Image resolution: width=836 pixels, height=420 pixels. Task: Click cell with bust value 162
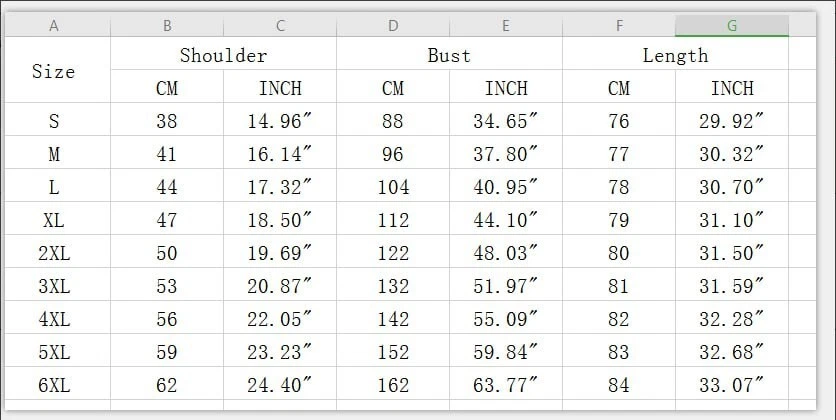coord(393,383)
